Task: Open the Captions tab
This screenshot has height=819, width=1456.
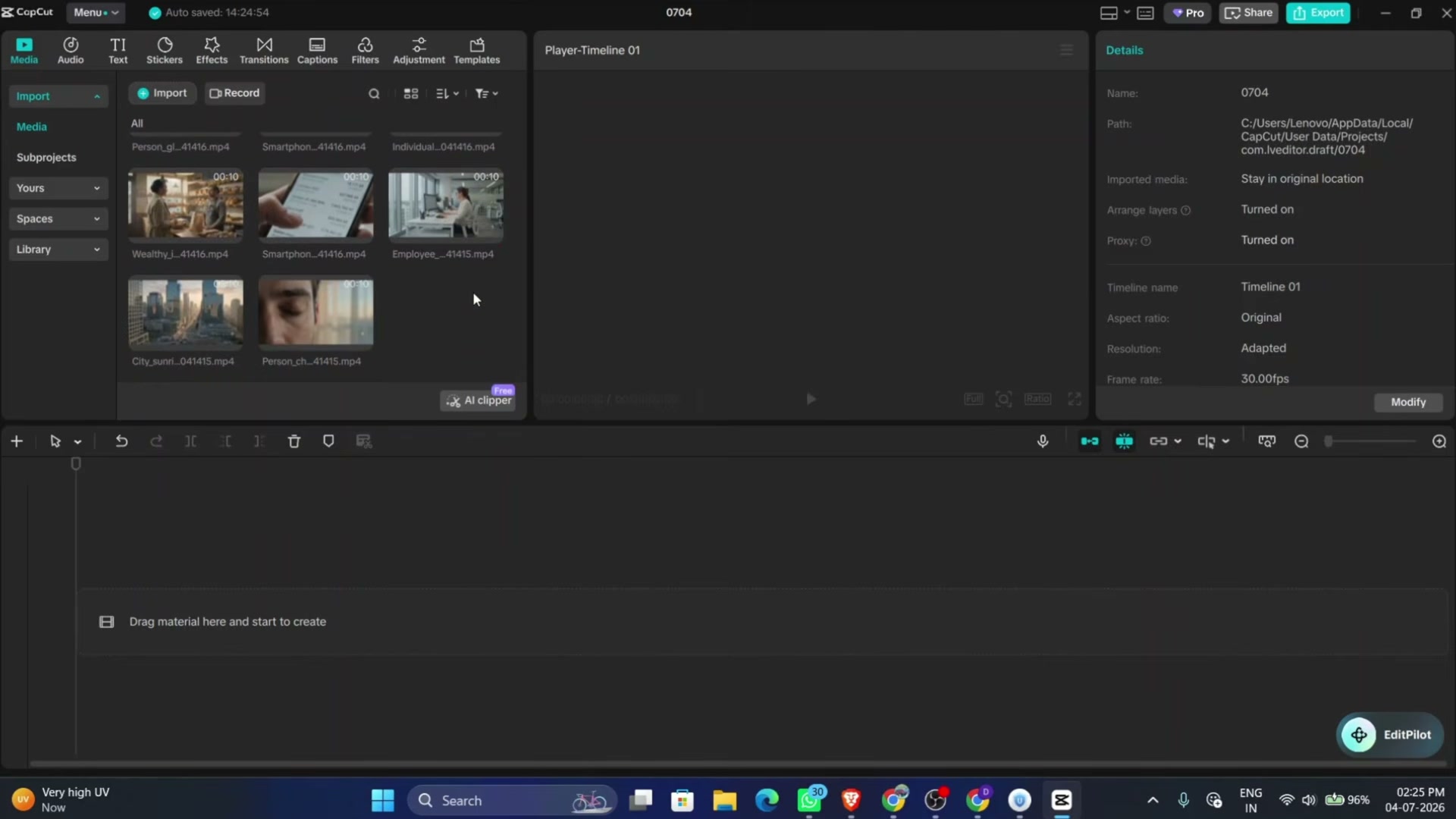Action: click(317, 51)
